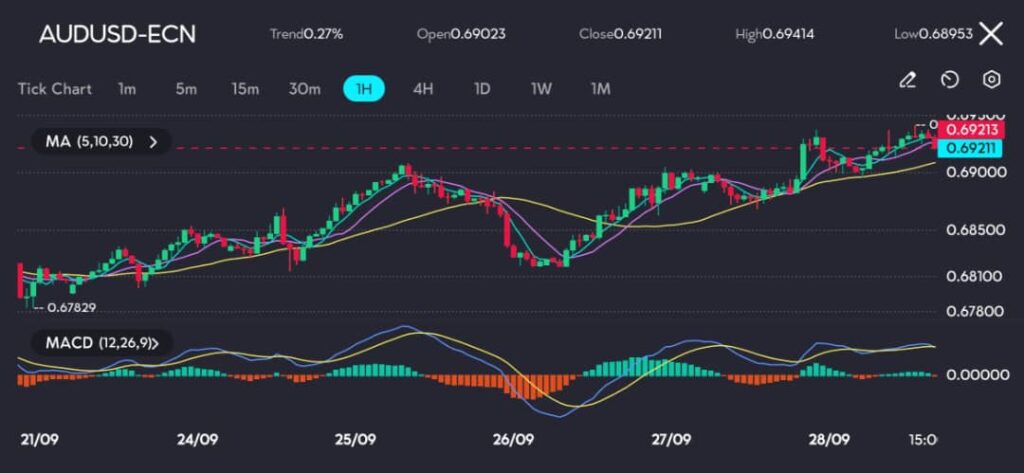The width and height of the screenshot is (1024, 473).
Task: Switch to the 1W weekly timeframe
Action: [541, 89]
